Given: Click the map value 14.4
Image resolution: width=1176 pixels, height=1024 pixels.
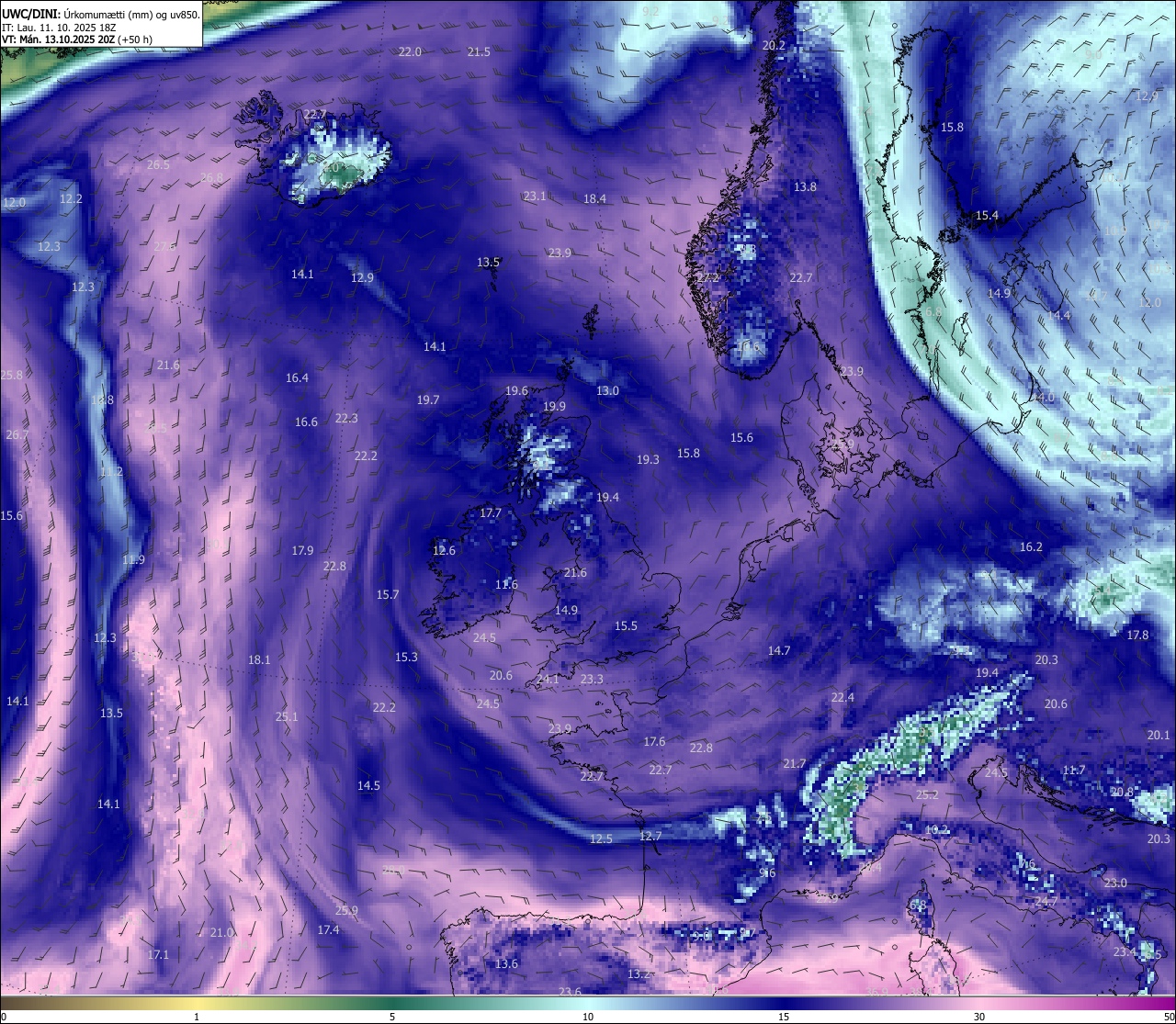Looking at the screenshot, I should click(1058, 316).
